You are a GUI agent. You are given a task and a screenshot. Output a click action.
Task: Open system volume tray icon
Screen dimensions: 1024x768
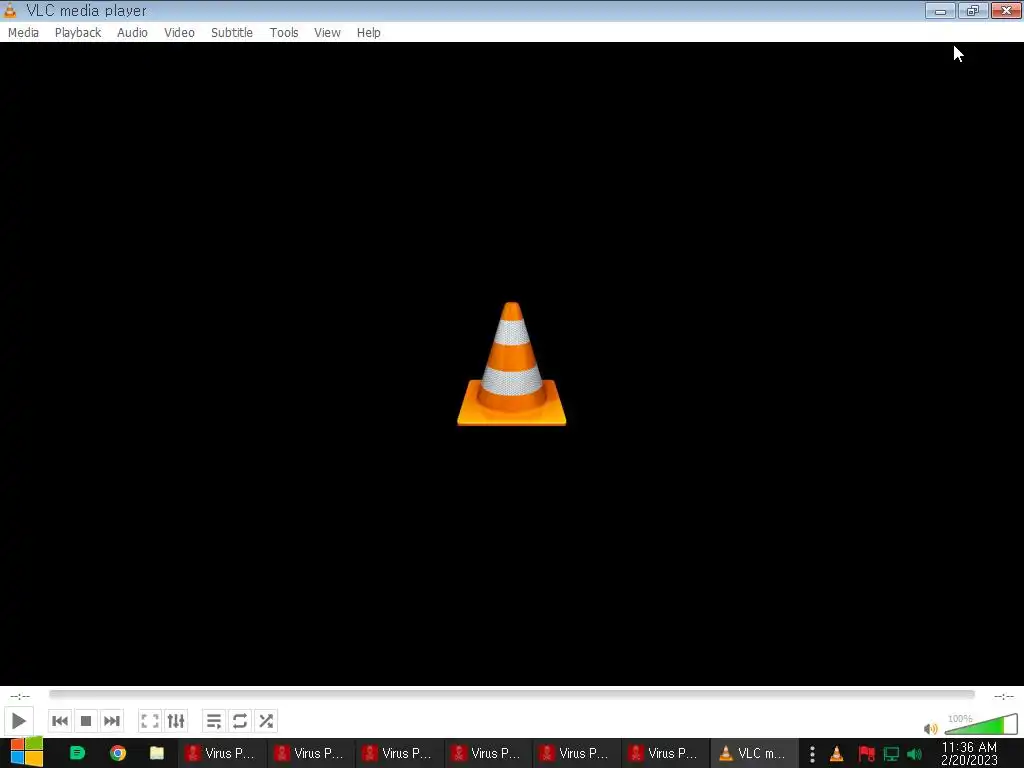pos(915,754)
